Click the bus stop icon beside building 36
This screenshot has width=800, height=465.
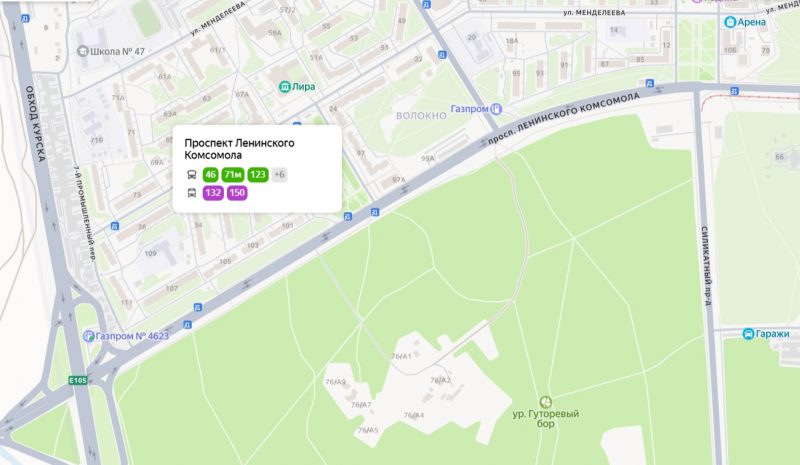pos(115,226)
